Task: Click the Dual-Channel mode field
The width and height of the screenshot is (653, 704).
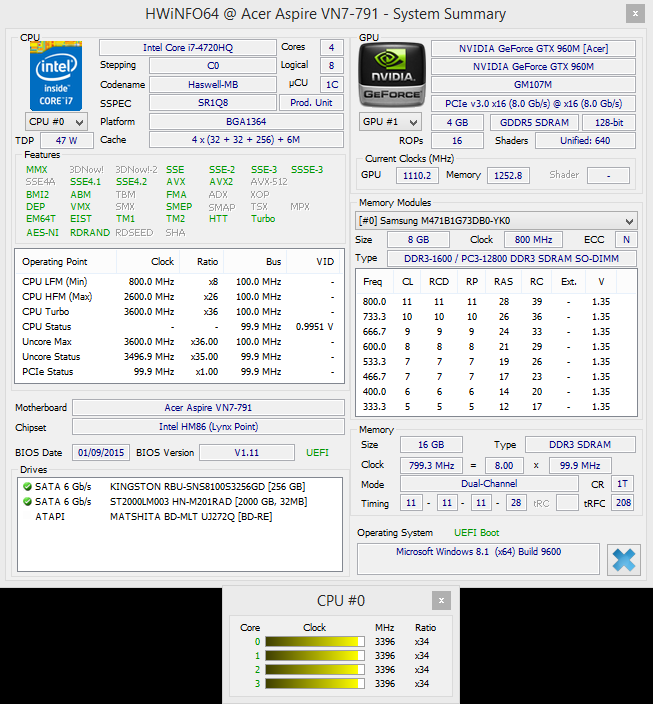Action: 489,484
